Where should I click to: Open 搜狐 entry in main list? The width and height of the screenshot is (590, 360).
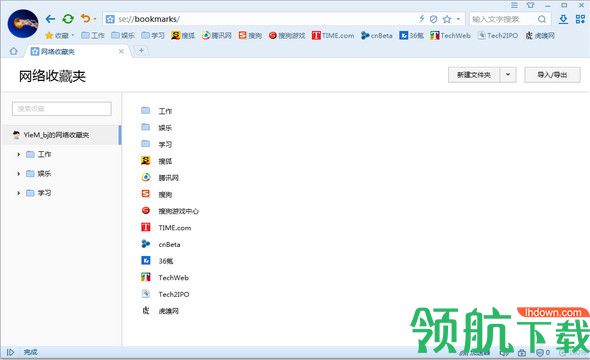[x=157, y=161]
